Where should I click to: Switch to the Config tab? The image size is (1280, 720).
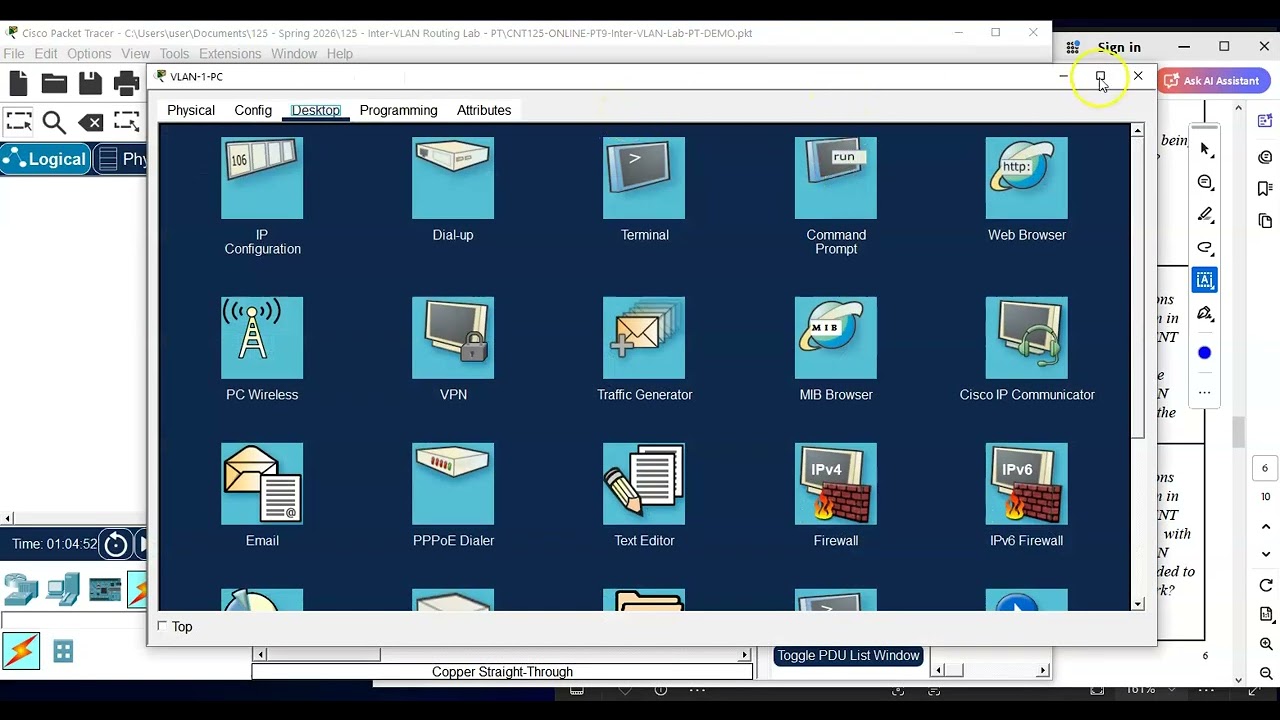(253, 110)
